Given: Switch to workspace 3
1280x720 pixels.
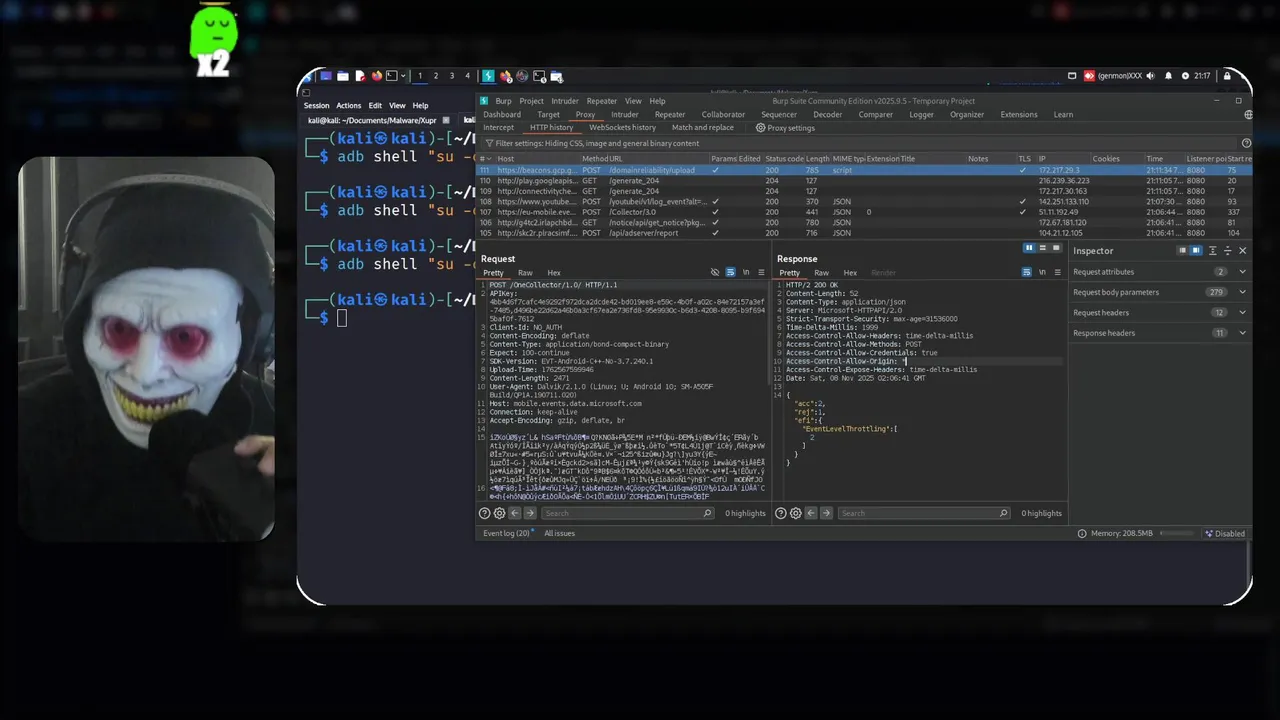Looking at the screenshot, I should pos(451,76).
